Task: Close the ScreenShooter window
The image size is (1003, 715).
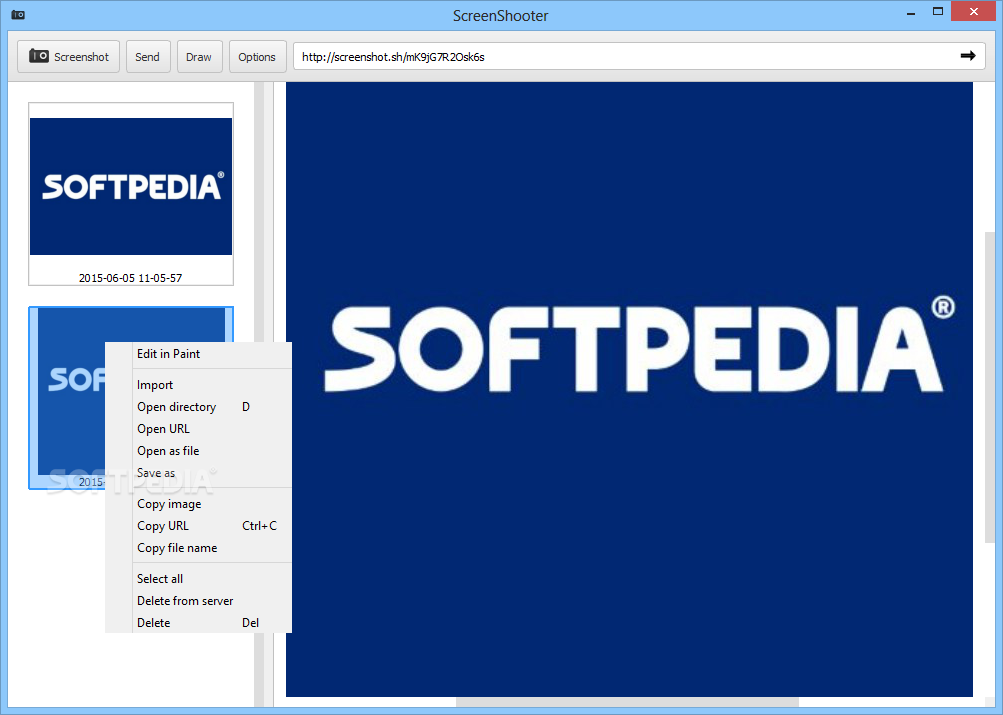Action: [x=974, y=12]
